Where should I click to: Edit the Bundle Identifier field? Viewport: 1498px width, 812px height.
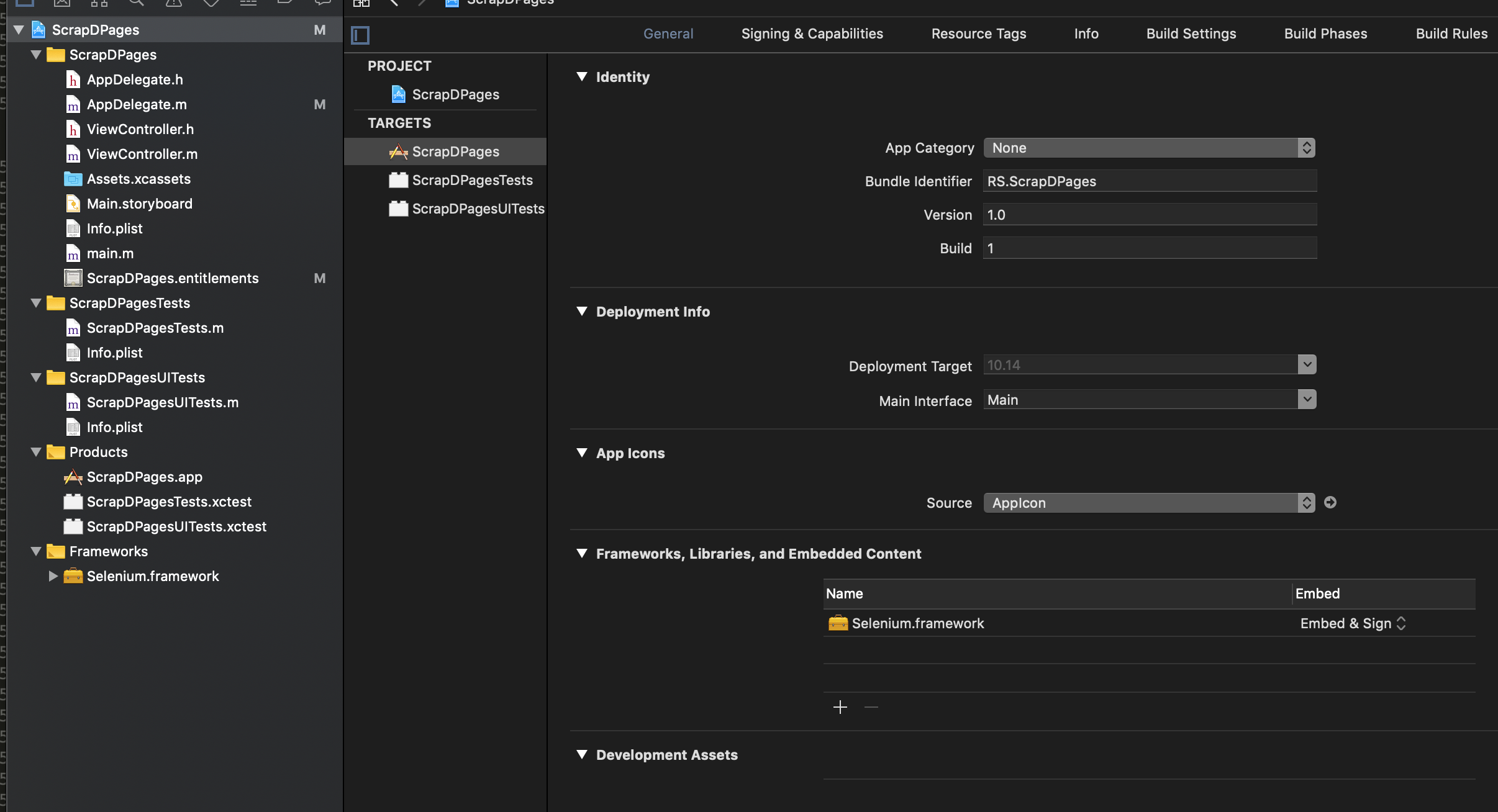pos(1148,181)
